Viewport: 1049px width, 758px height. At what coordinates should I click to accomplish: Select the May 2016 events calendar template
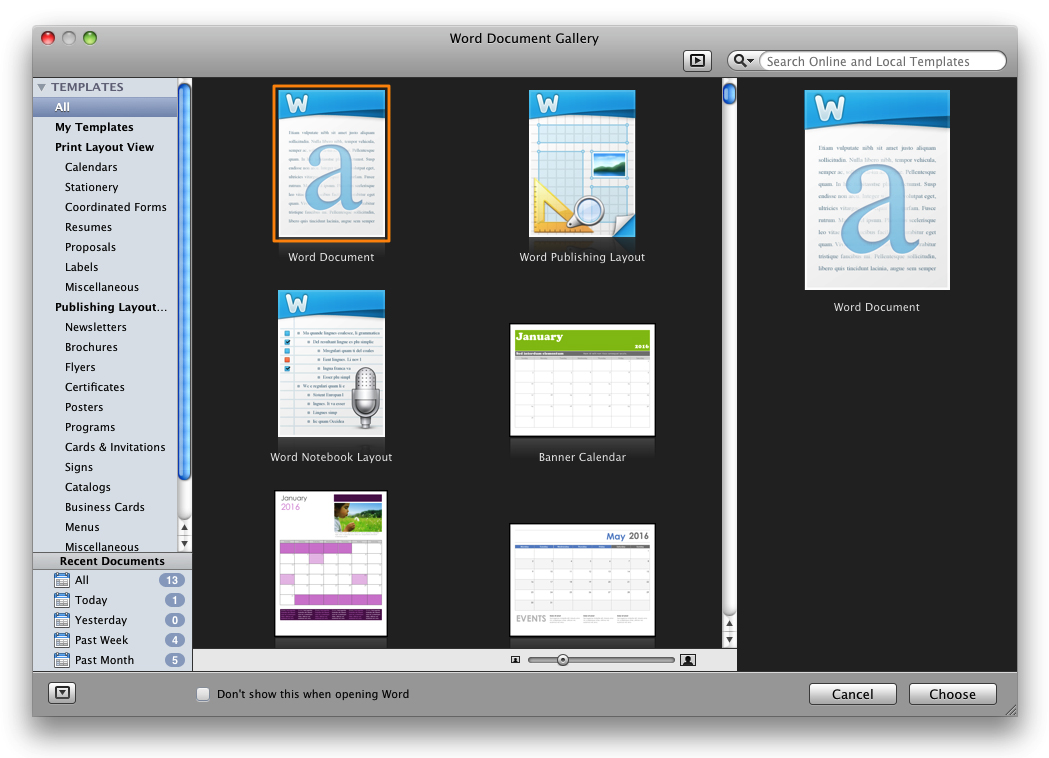582,579
